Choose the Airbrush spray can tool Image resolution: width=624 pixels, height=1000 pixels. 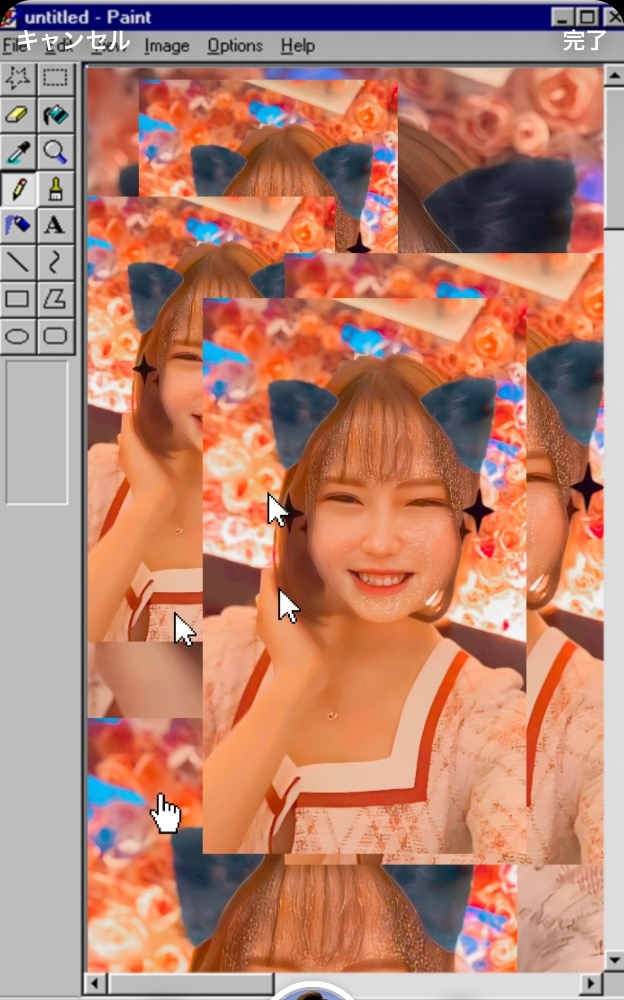[x=18, y=225]
